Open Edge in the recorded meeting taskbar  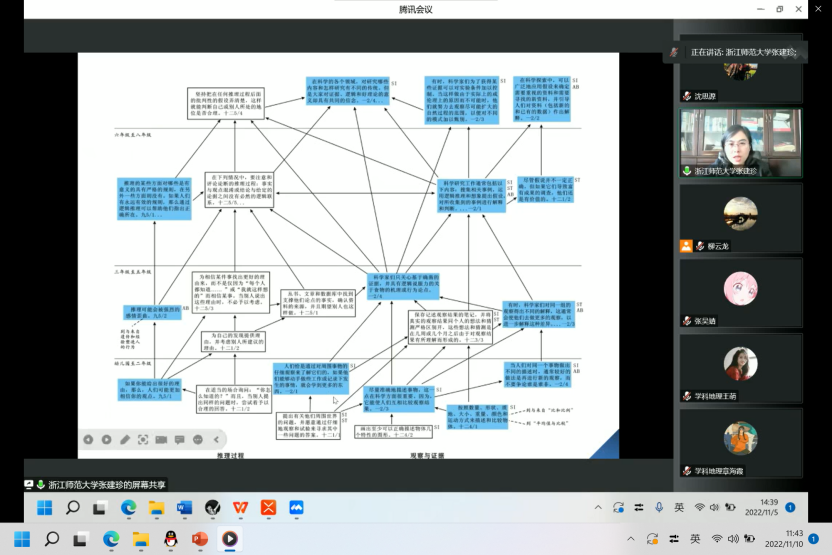128,508
